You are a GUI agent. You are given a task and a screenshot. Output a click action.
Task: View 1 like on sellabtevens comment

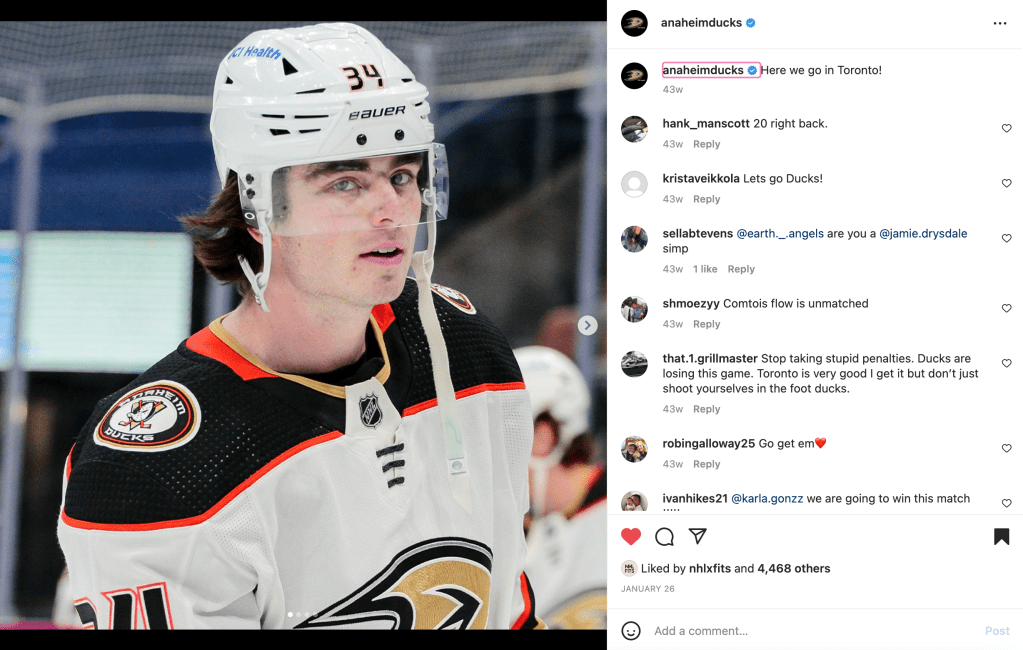pos(705,269)
